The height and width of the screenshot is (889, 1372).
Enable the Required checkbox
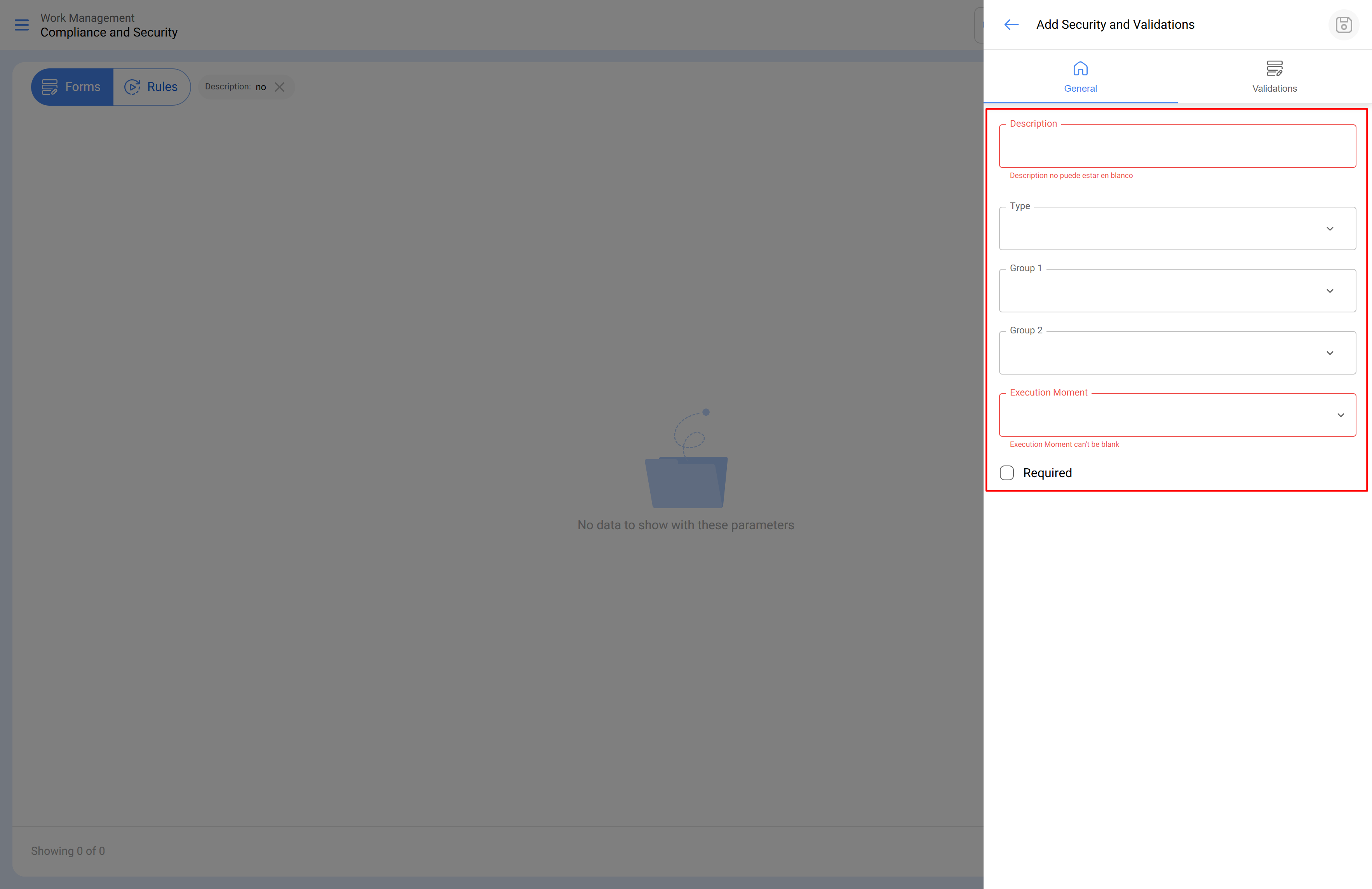coord(1006,473)
